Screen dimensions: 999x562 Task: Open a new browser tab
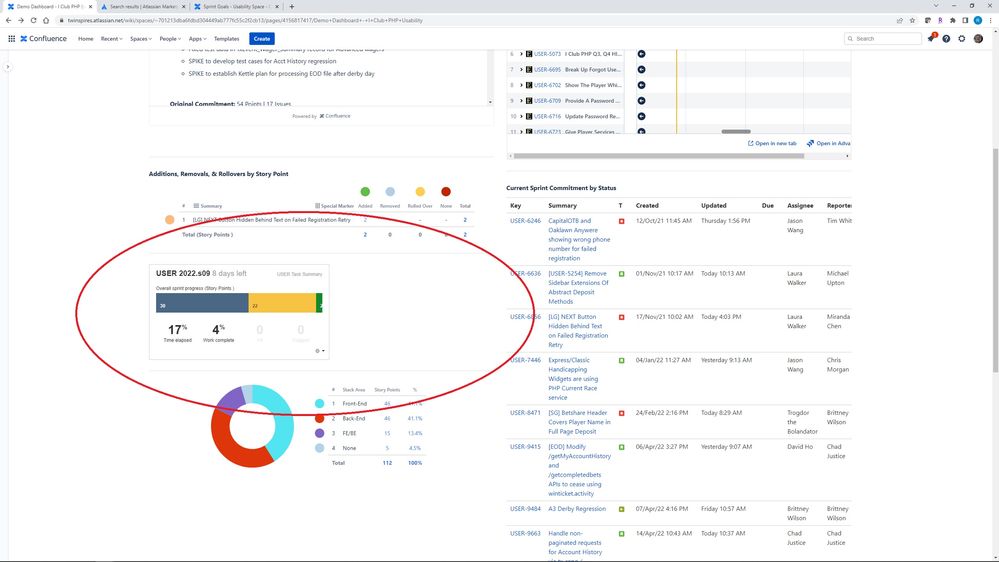292,6
